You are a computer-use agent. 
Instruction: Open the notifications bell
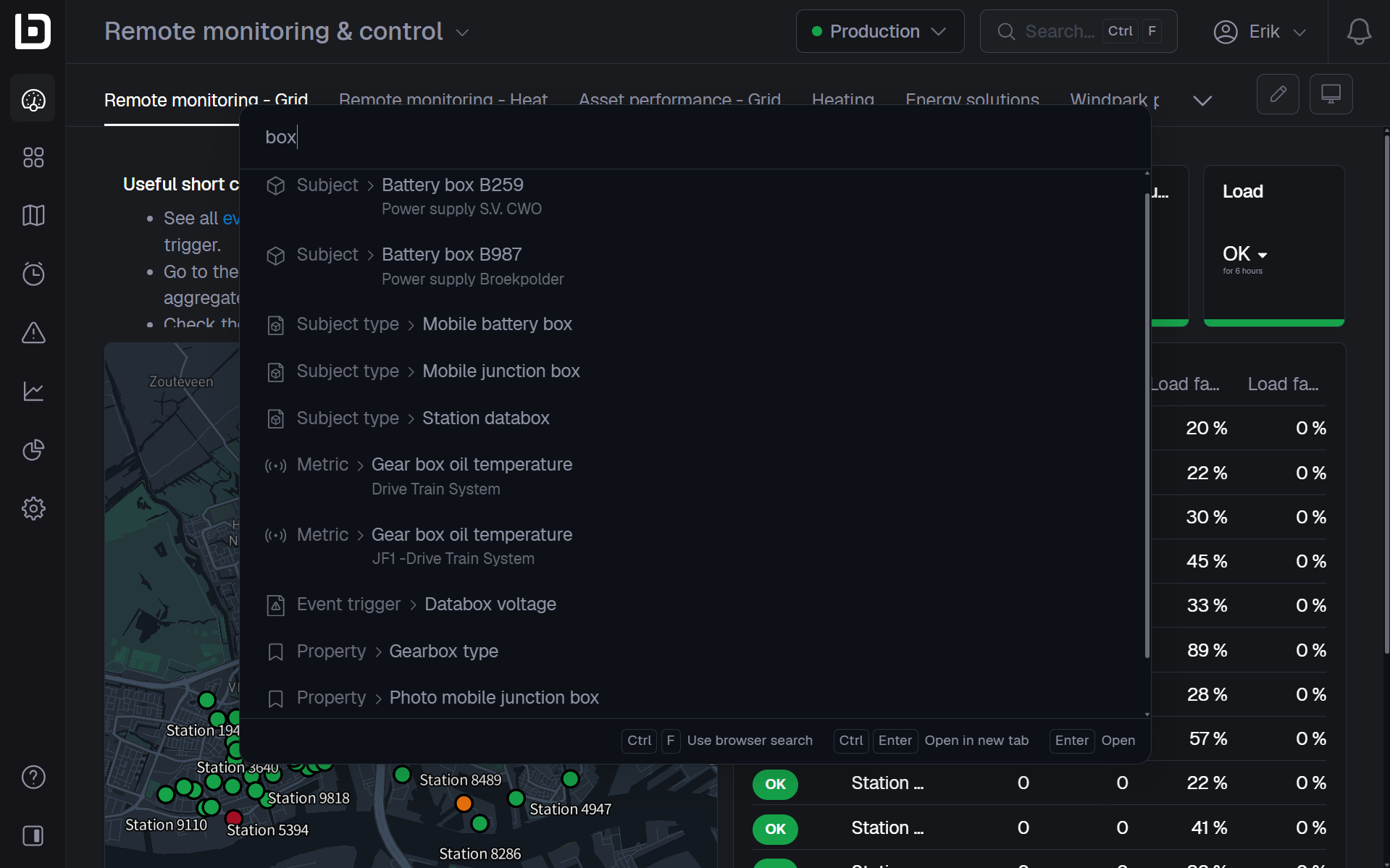pos(1359,32)
